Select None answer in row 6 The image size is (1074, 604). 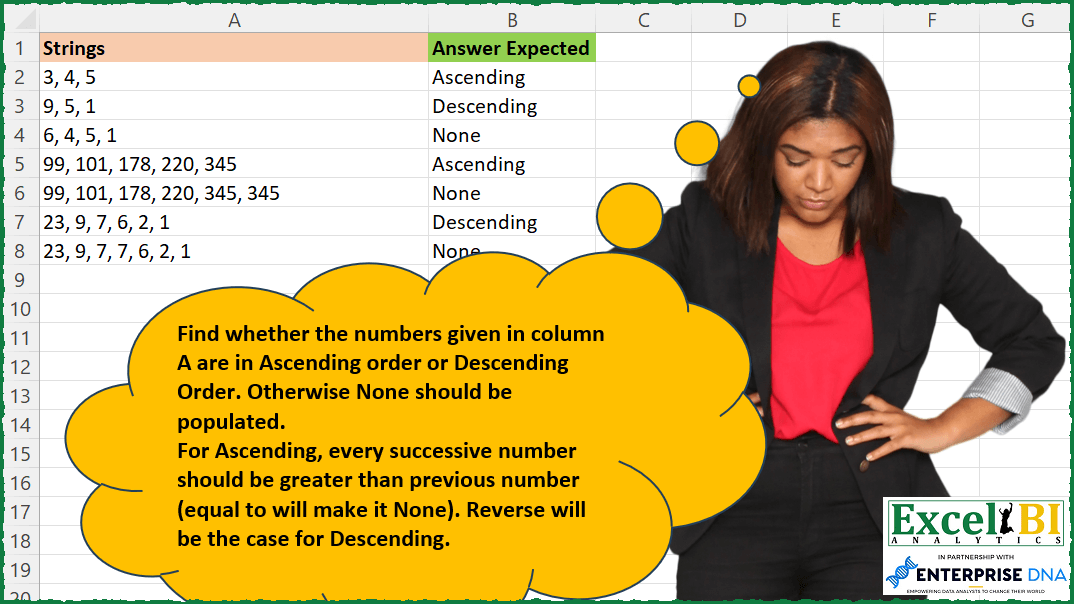[x=512, y=193]
